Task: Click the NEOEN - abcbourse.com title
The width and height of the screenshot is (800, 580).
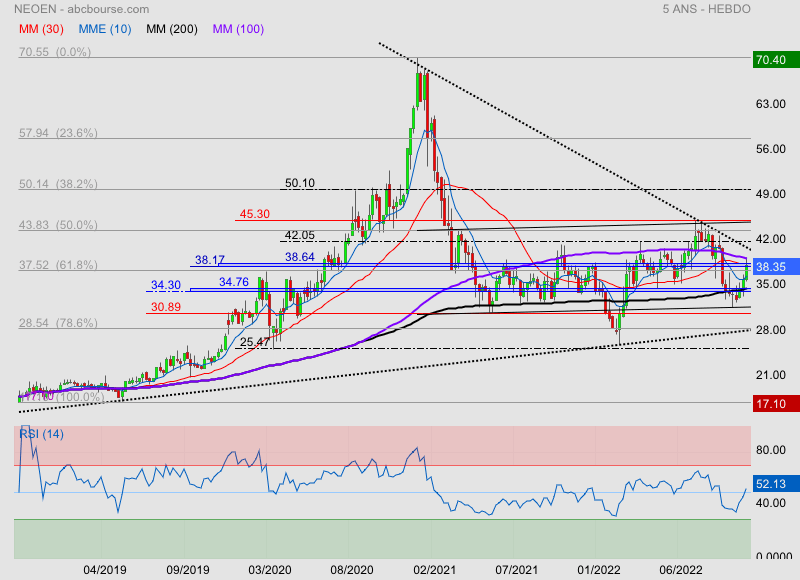Action: (82, 9)
